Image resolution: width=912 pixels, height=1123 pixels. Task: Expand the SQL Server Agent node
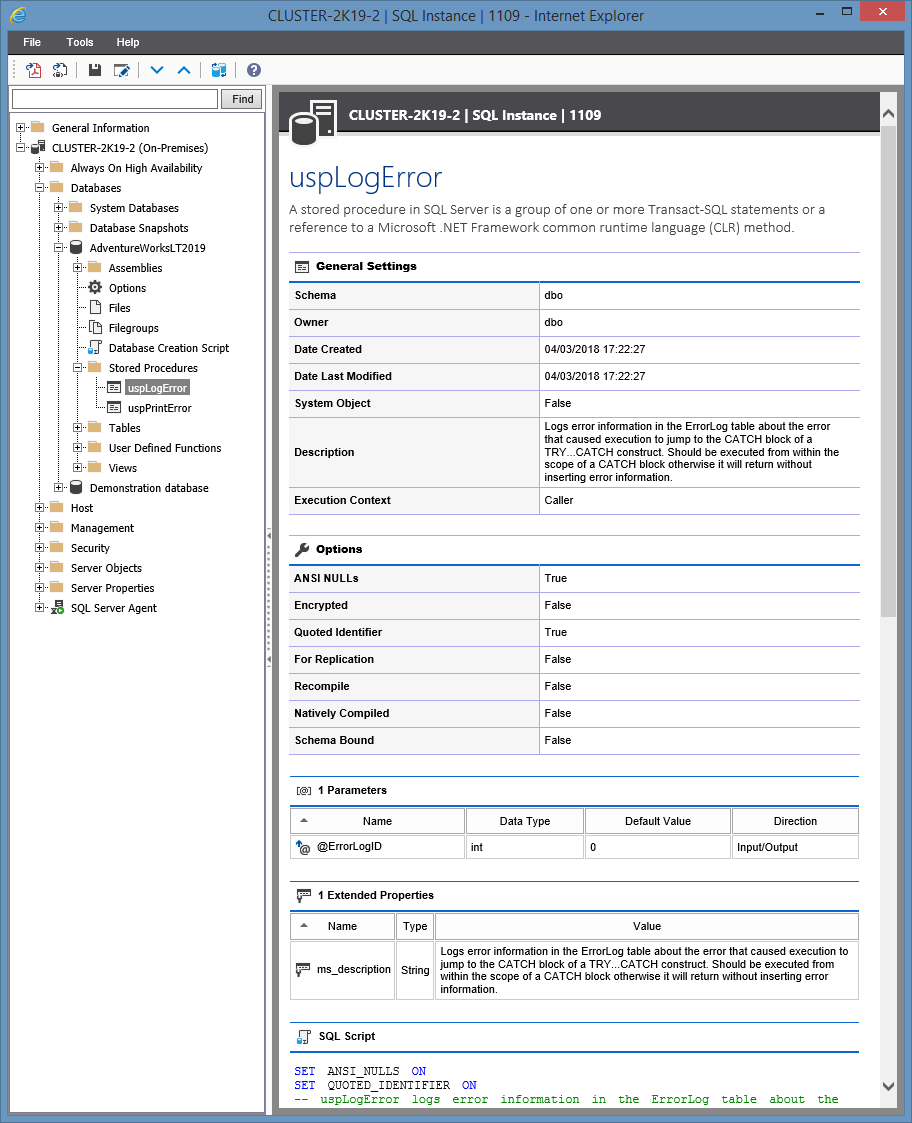pyautogui.click(x=40, y=608)
